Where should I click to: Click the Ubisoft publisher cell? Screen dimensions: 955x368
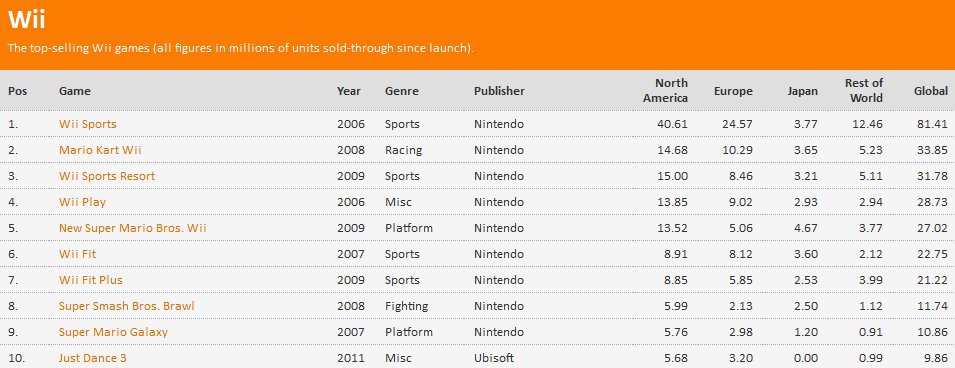[495, 358]
